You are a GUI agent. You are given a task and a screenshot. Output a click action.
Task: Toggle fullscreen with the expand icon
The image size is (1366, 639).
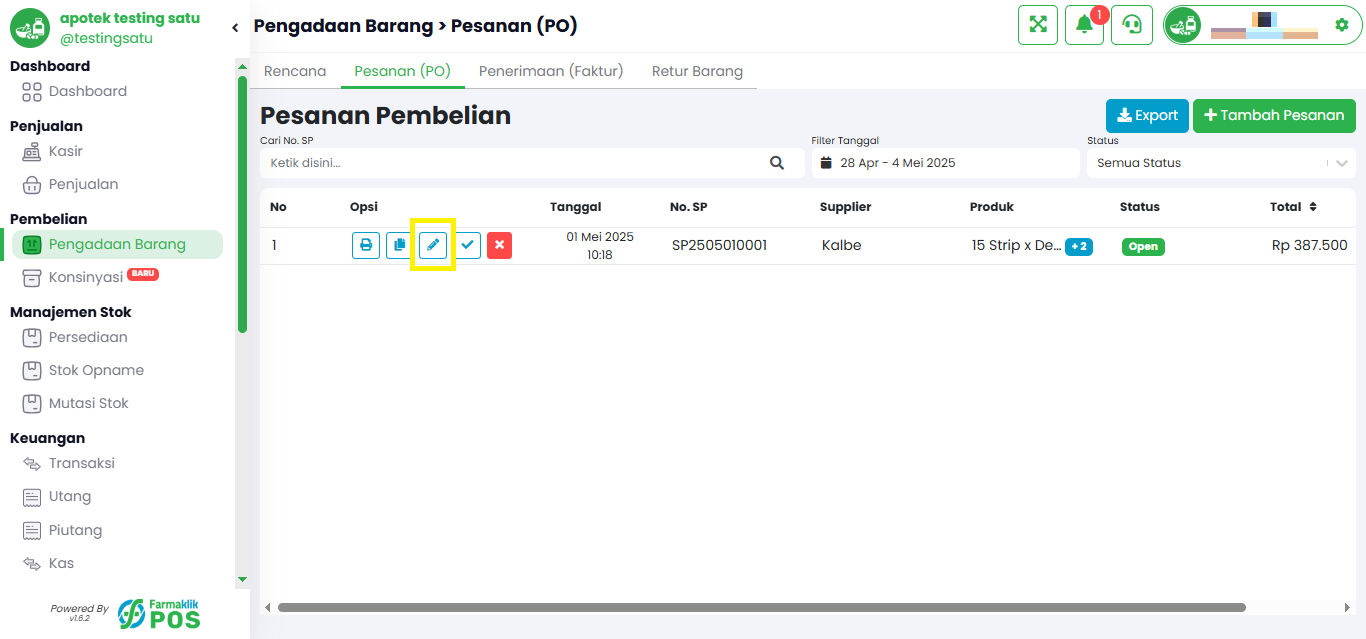click(1038, 25)
